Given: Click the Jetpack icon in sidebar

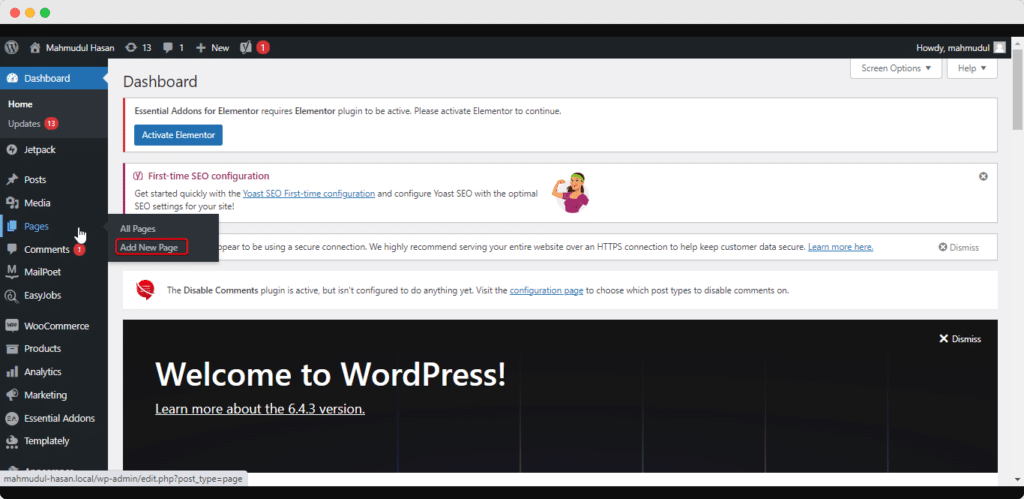Looking at the screenshot, I should coord(12,149).
